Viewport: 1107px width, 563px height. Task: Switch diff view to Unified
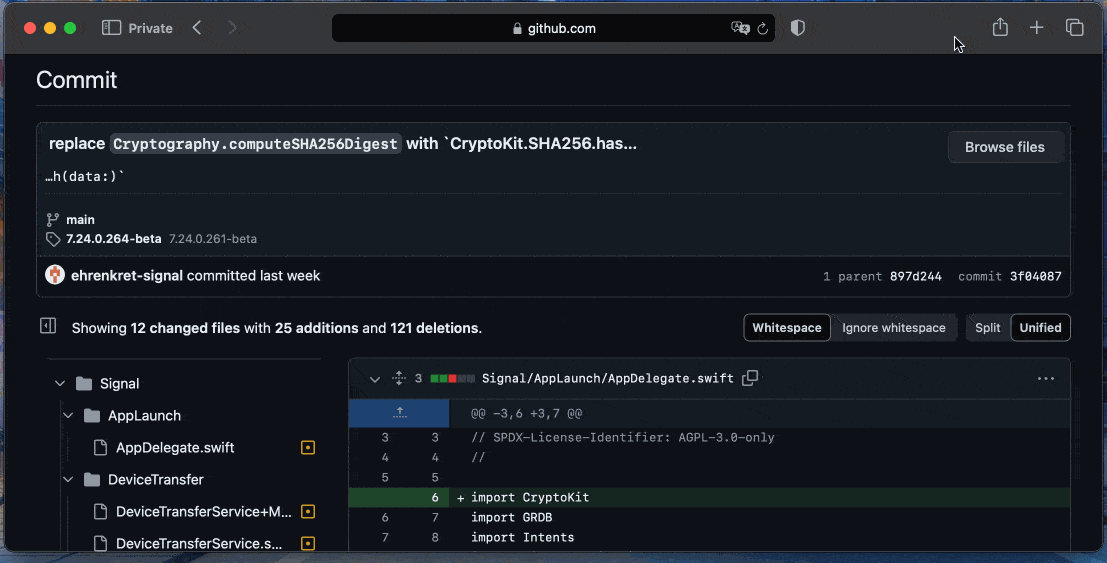coord(1040,328)
